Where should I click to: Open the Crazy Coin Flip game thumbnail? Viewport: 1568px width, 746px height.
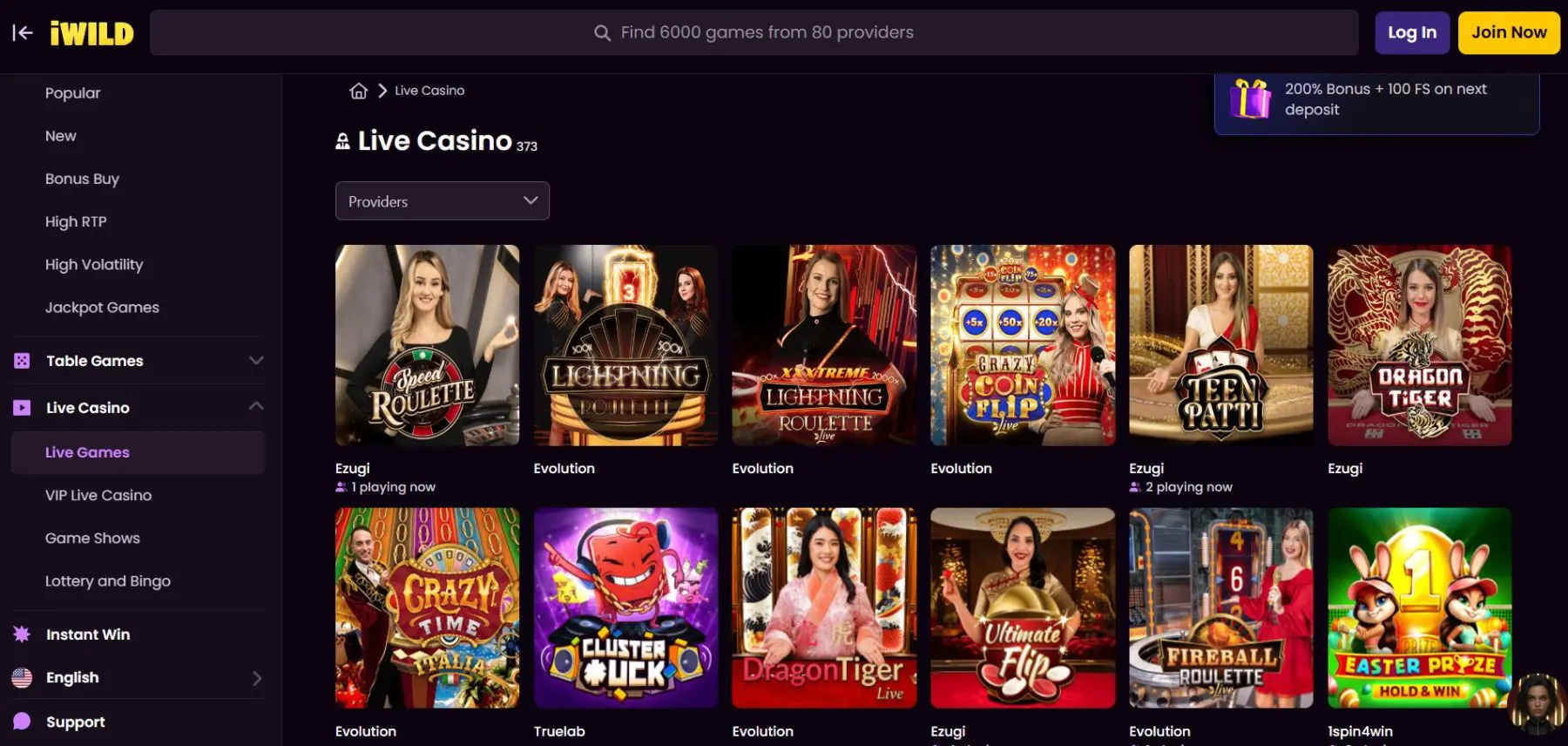1022,345
